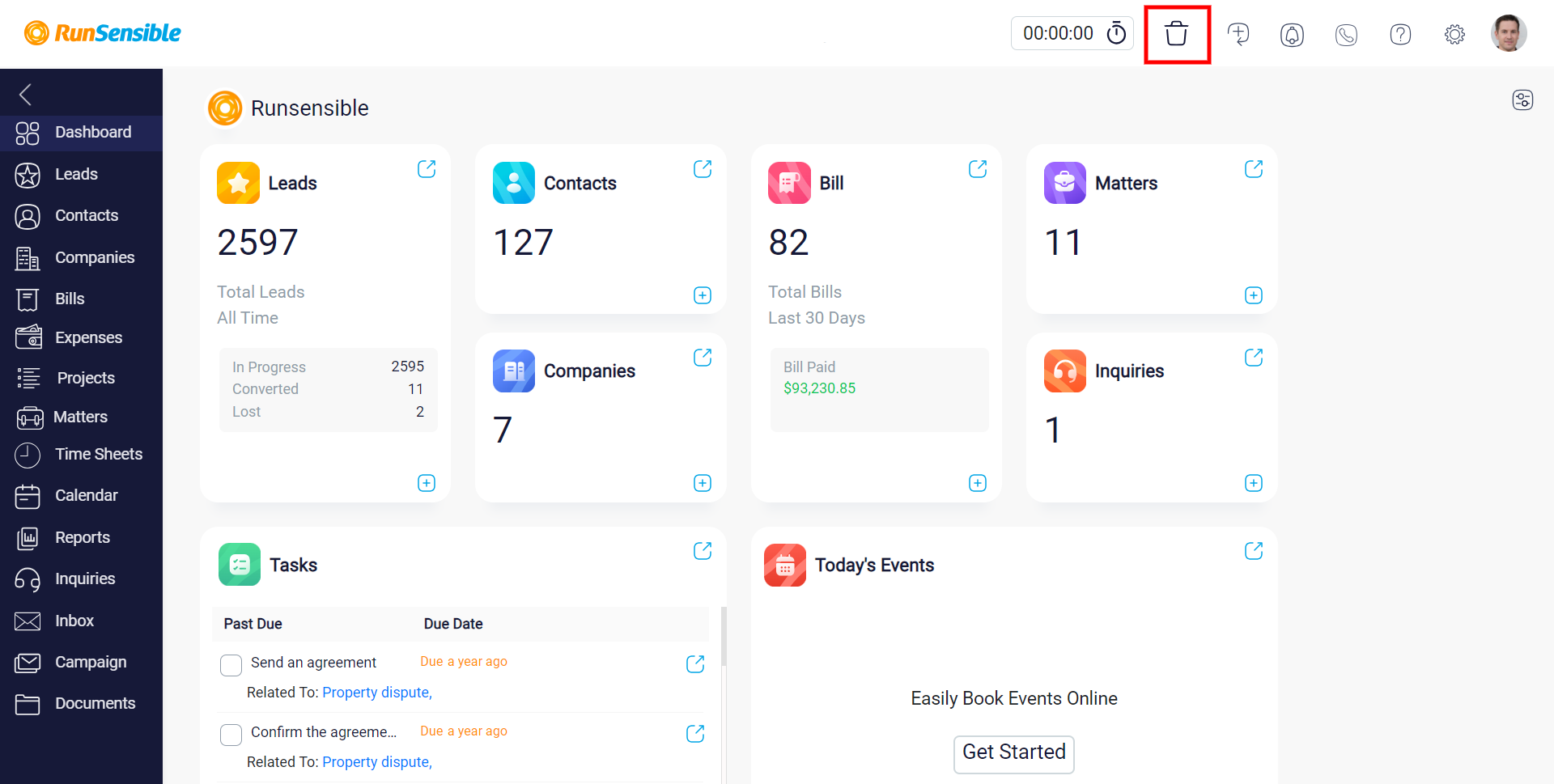Check the 'Confirm the agreeme...' task checkbox

point(231,735)
